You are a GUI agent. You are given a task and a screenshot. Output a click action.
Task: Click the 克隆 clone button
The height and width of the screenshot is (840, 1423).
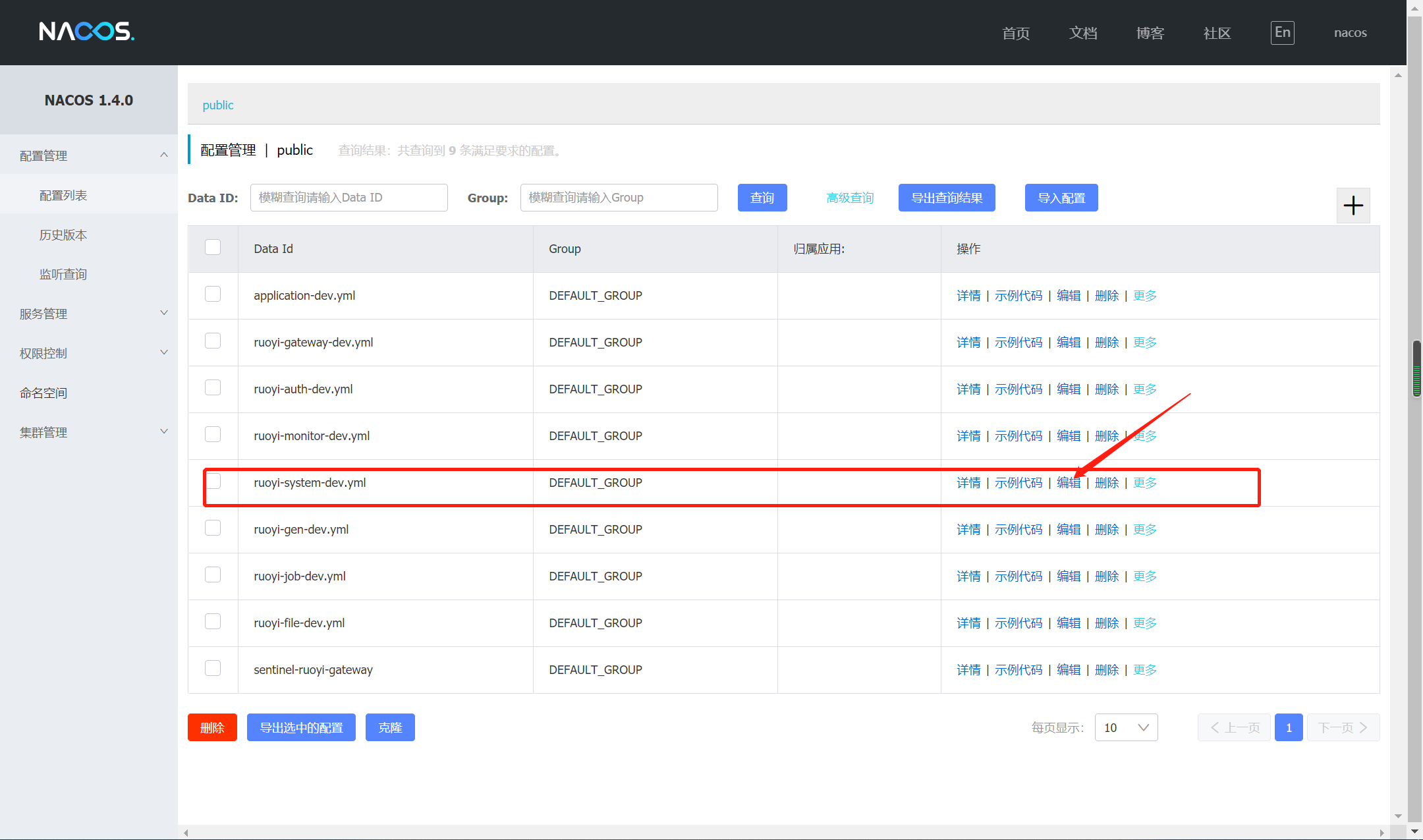point(389,727)
